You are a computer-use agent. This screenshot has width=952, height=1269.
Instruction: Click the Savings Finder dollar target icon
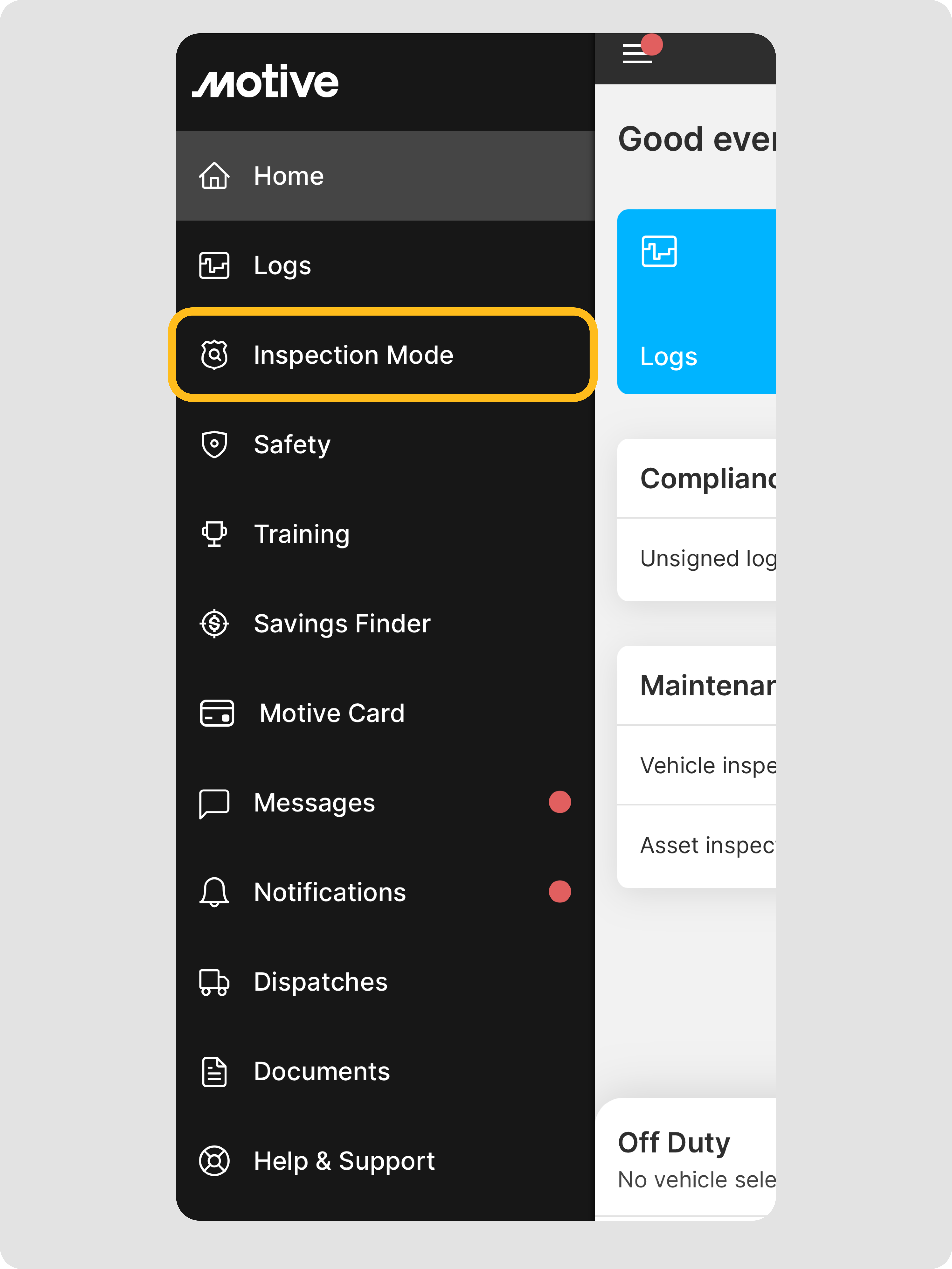pyautogui.click(x=214, y=624)
